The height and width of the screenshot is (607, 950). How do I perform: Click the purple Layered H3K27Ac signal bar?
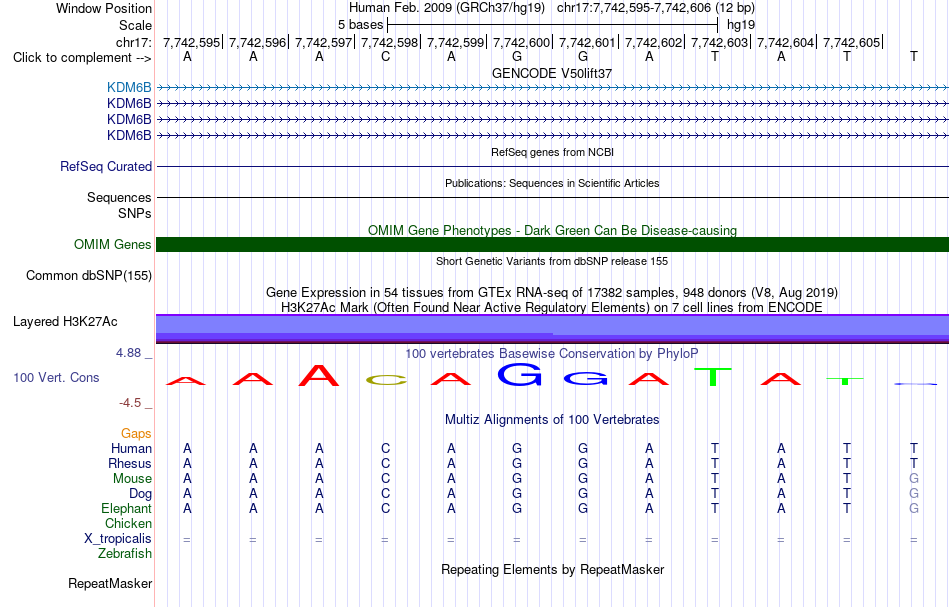coord(552,328)
